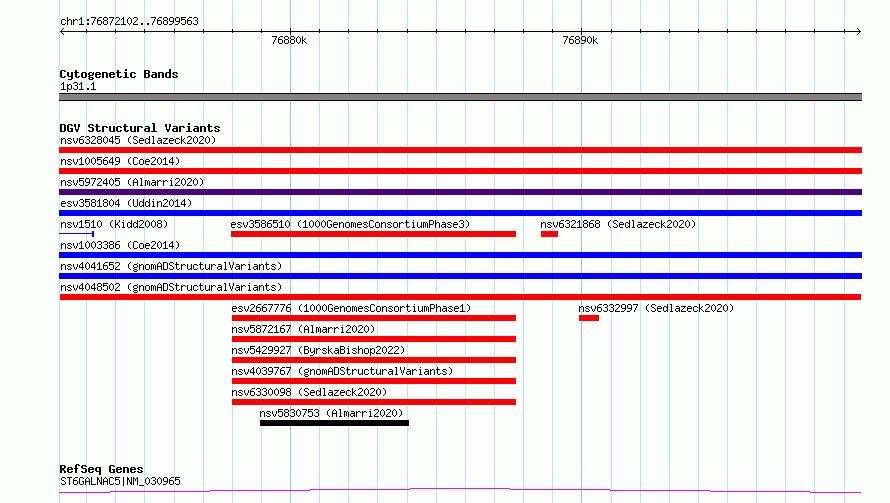Open esv2667776 (1000GenomesConsortiumPhase1) label

(351, 308)
